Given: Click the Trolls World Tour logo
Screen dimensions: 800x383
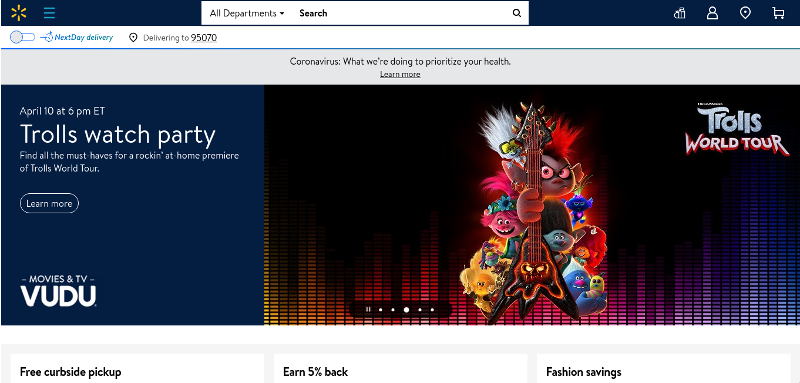Looking at the screenshot, I should 736,129.
